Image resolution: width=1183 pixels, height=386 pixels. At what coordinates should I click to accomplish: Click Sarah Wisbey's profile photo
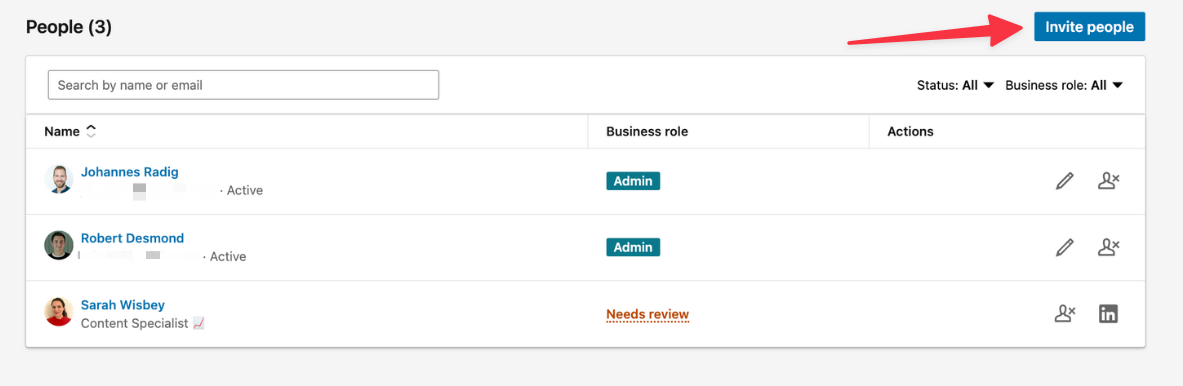pos(59,311)
